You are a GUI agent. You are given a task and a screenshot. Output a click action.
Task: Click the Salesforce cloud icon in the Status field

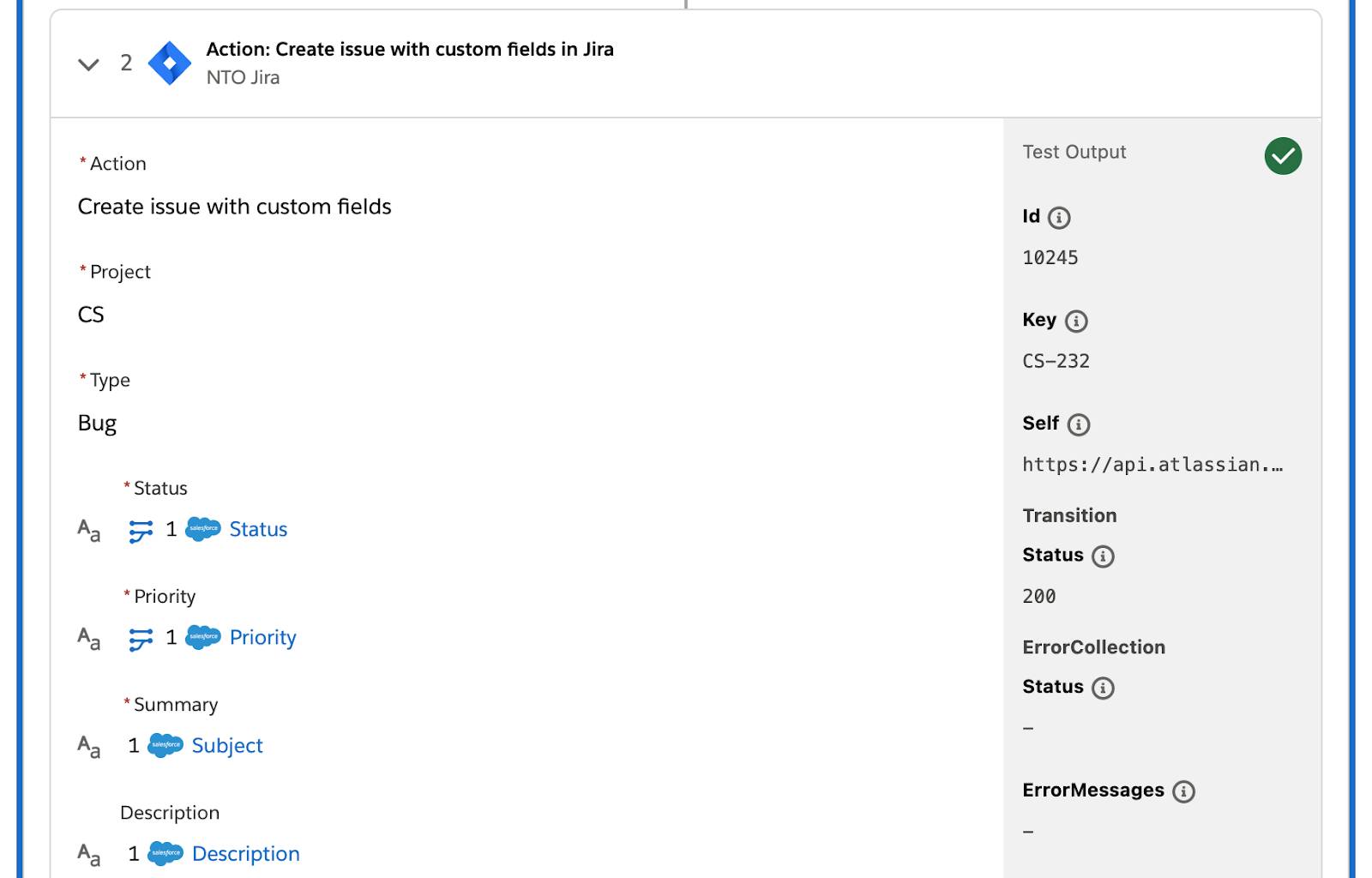coord(203,529)
